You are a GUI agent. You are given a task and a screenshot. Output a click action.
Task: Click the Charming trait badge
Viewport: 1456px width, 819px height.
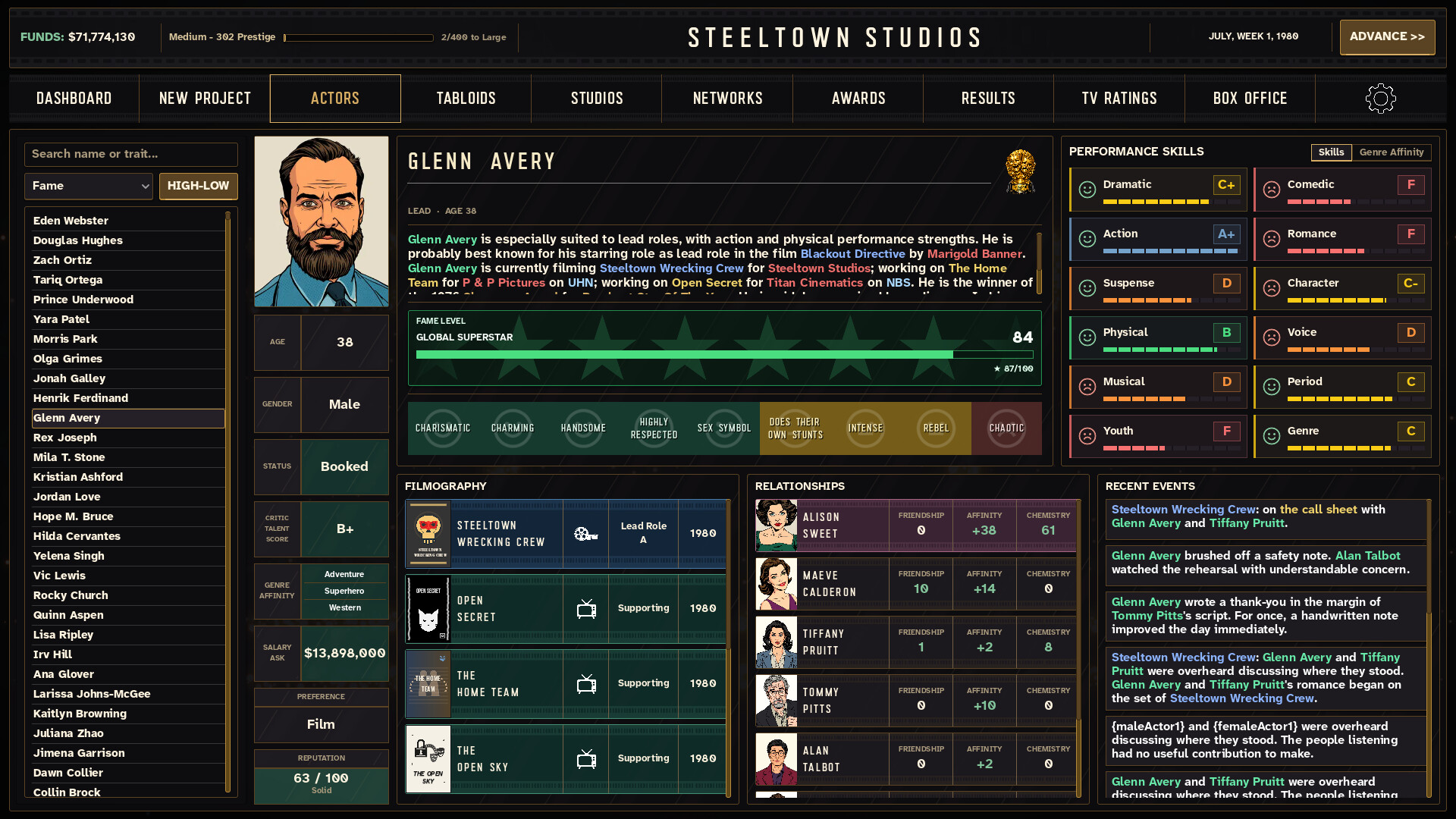coord(513,428)
